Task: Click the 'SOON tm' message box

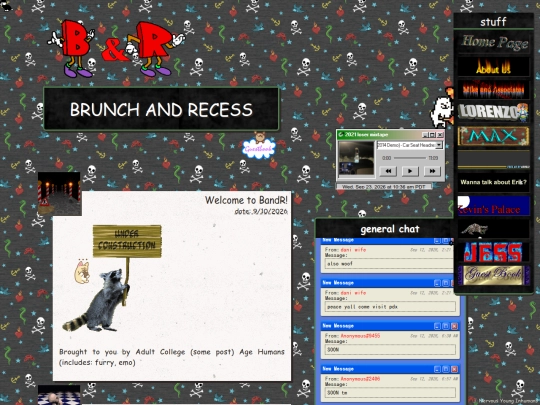Action: (x=390, y=393)
